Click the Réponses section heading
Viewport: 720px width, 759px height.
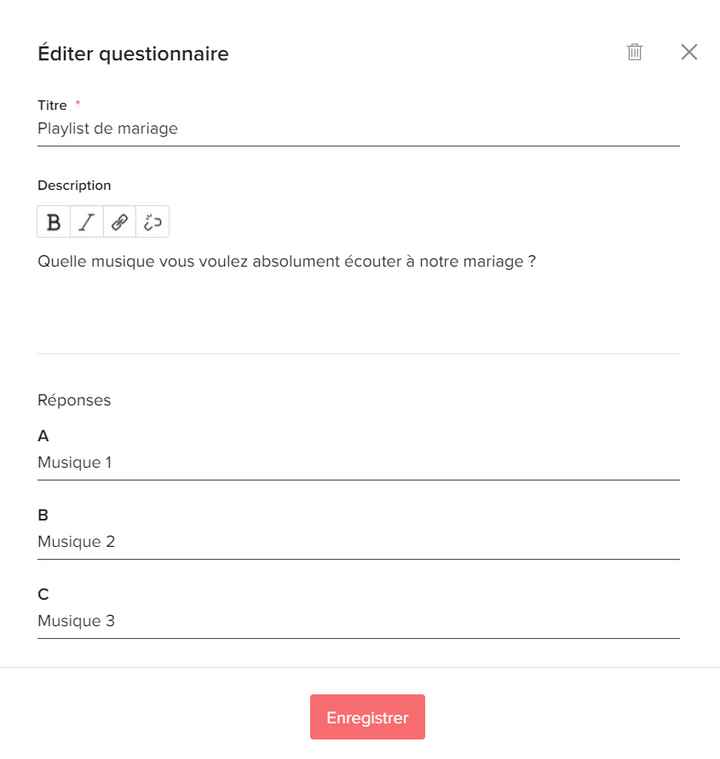point(74,400)
